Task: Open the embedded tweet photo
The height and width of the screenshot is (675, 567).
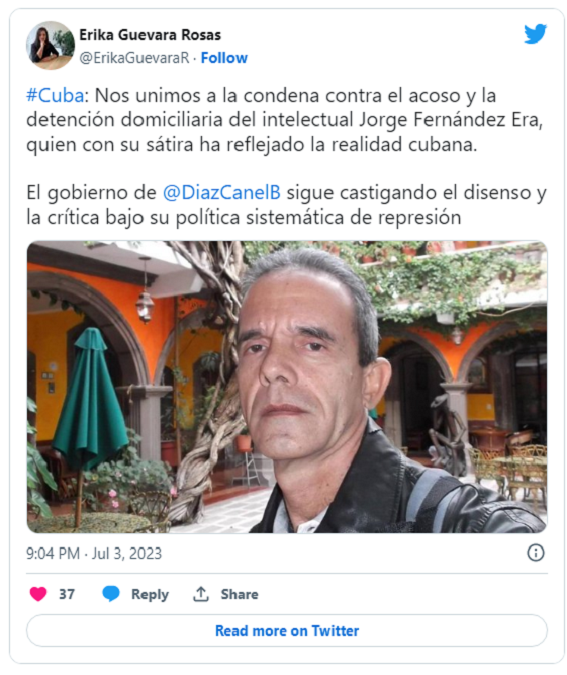Action: 287,387
